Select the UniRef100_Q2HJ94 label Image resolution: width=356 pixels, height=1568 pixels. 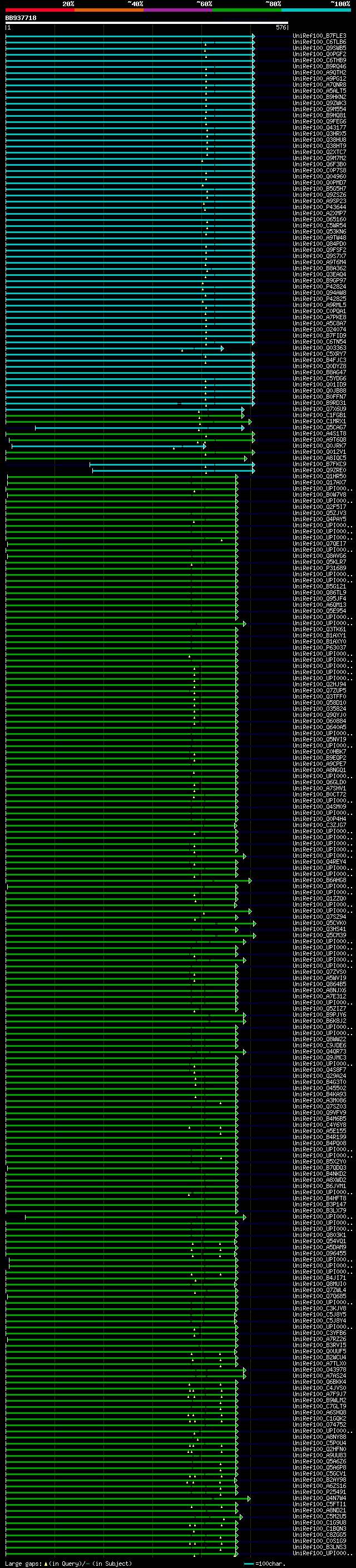(319, 684)
